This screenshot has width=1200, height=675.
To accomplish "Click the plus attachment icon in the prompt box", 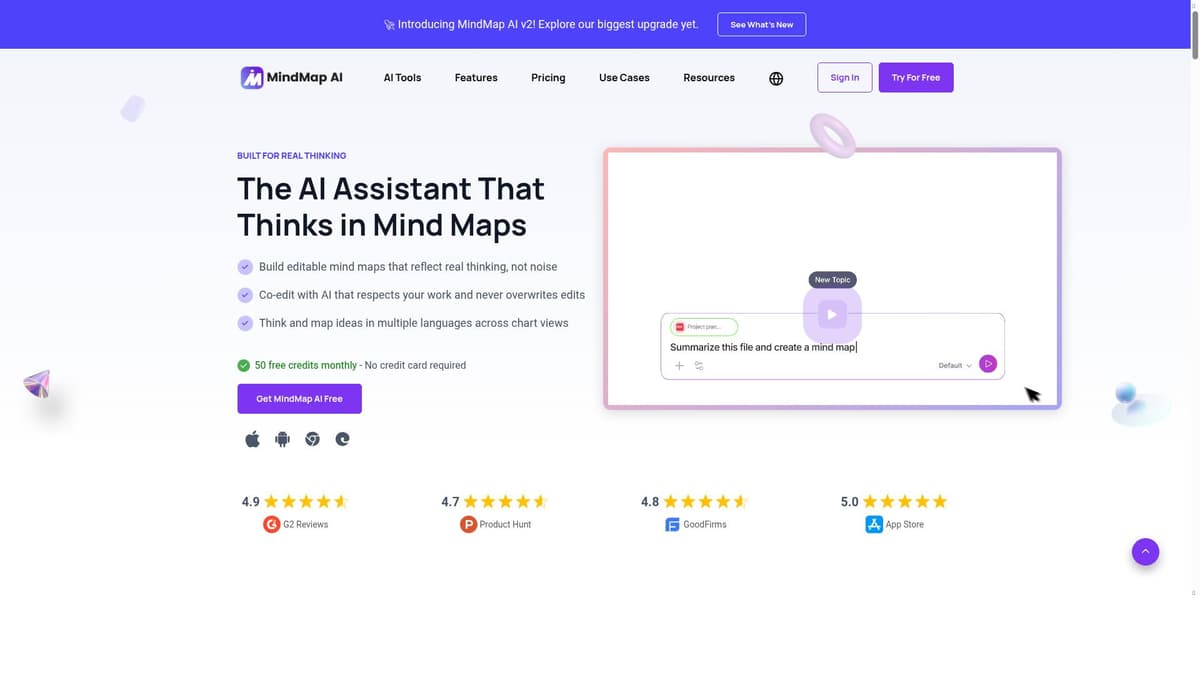I will point(679,365).
